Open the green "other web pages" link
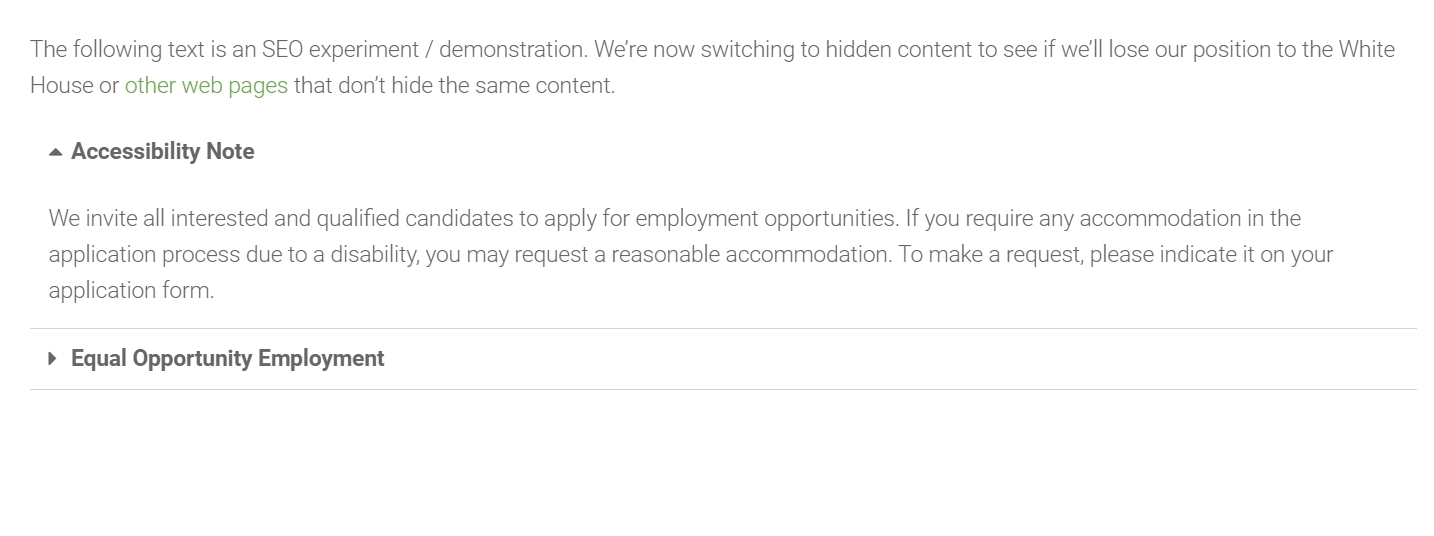 [206, 85]
